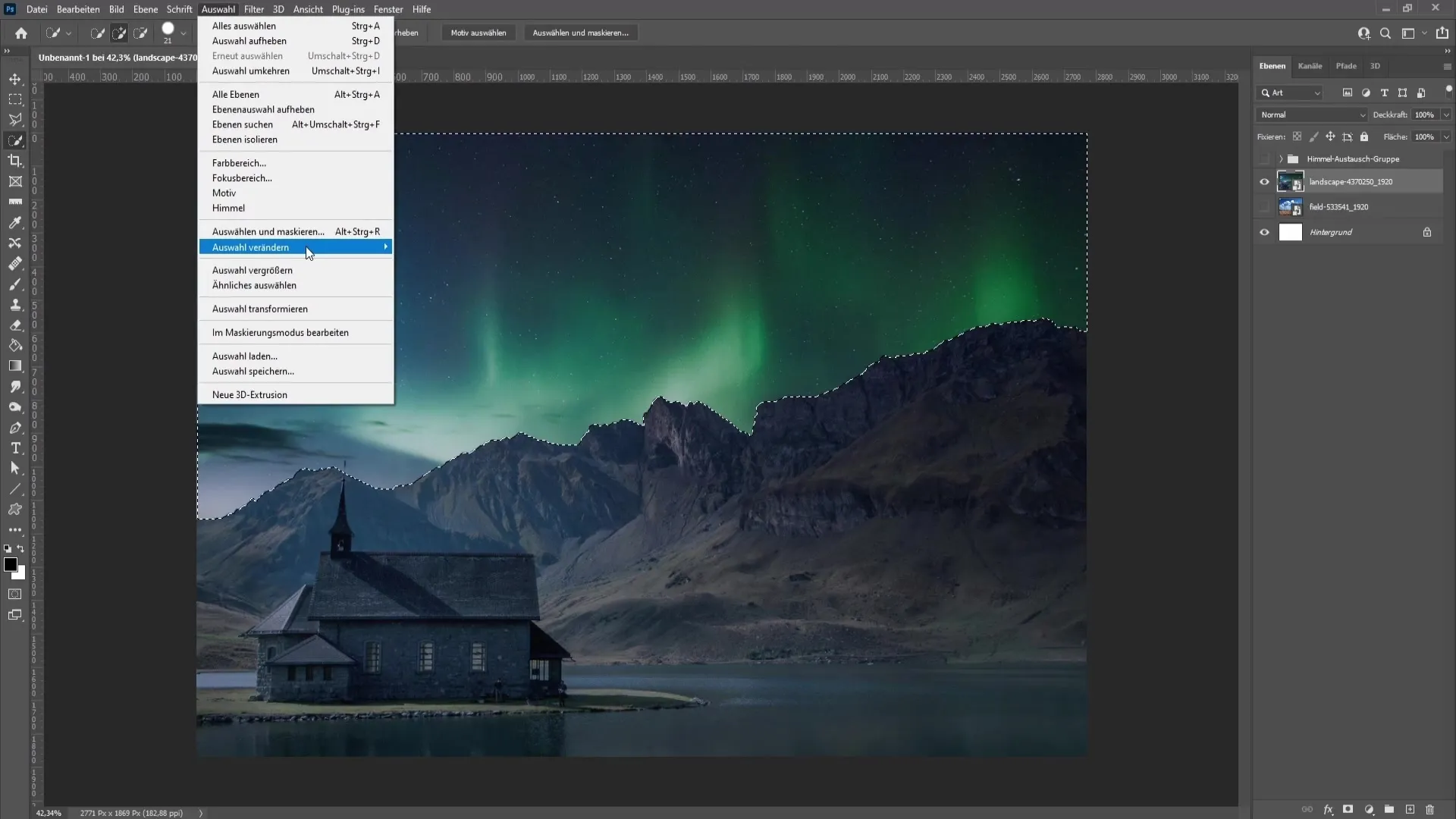Select the Frame tool
The image size is (1456, 819).
15,181
